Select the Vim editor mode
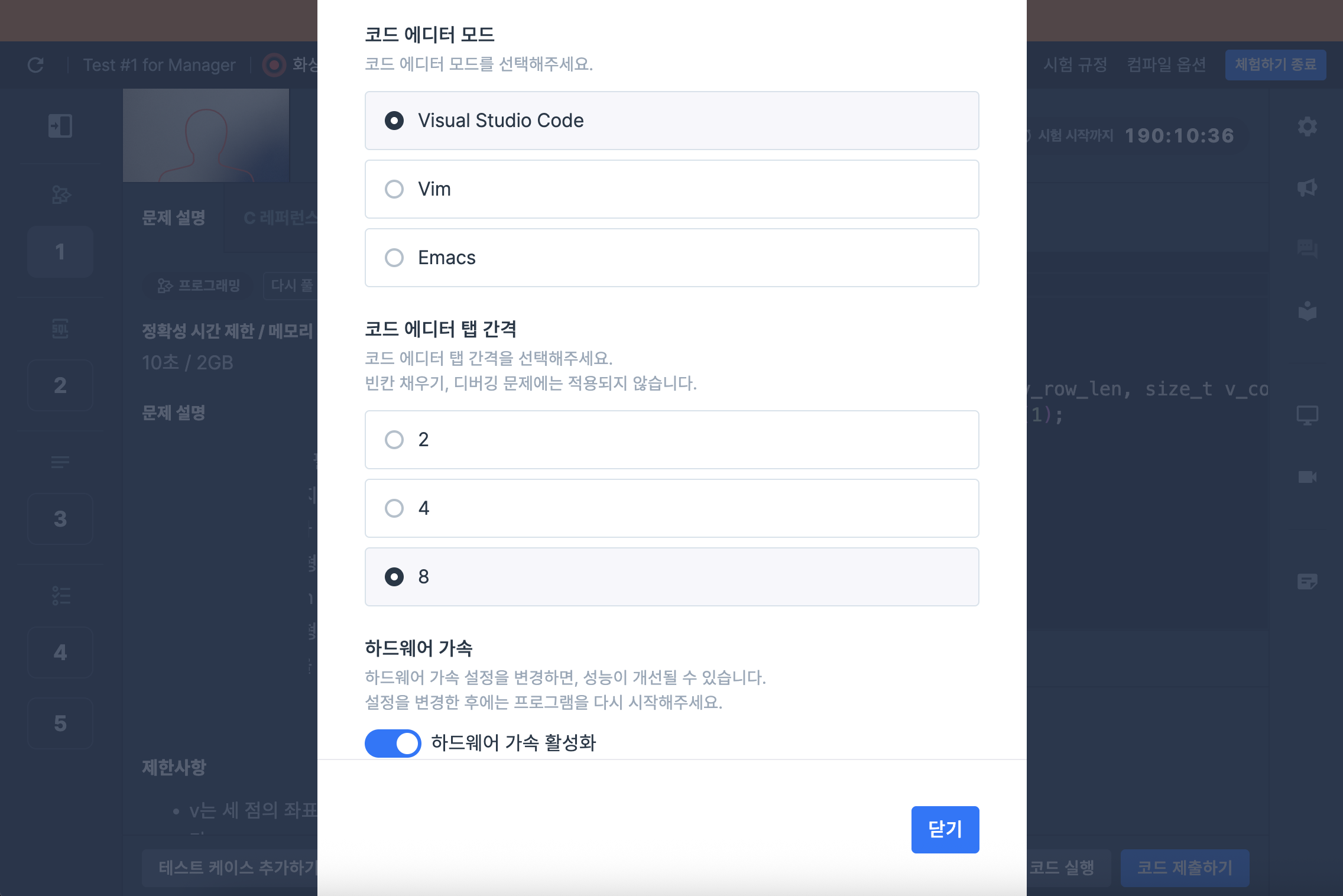The width and height of the screenshot is (1343, 896). [671, 189]
